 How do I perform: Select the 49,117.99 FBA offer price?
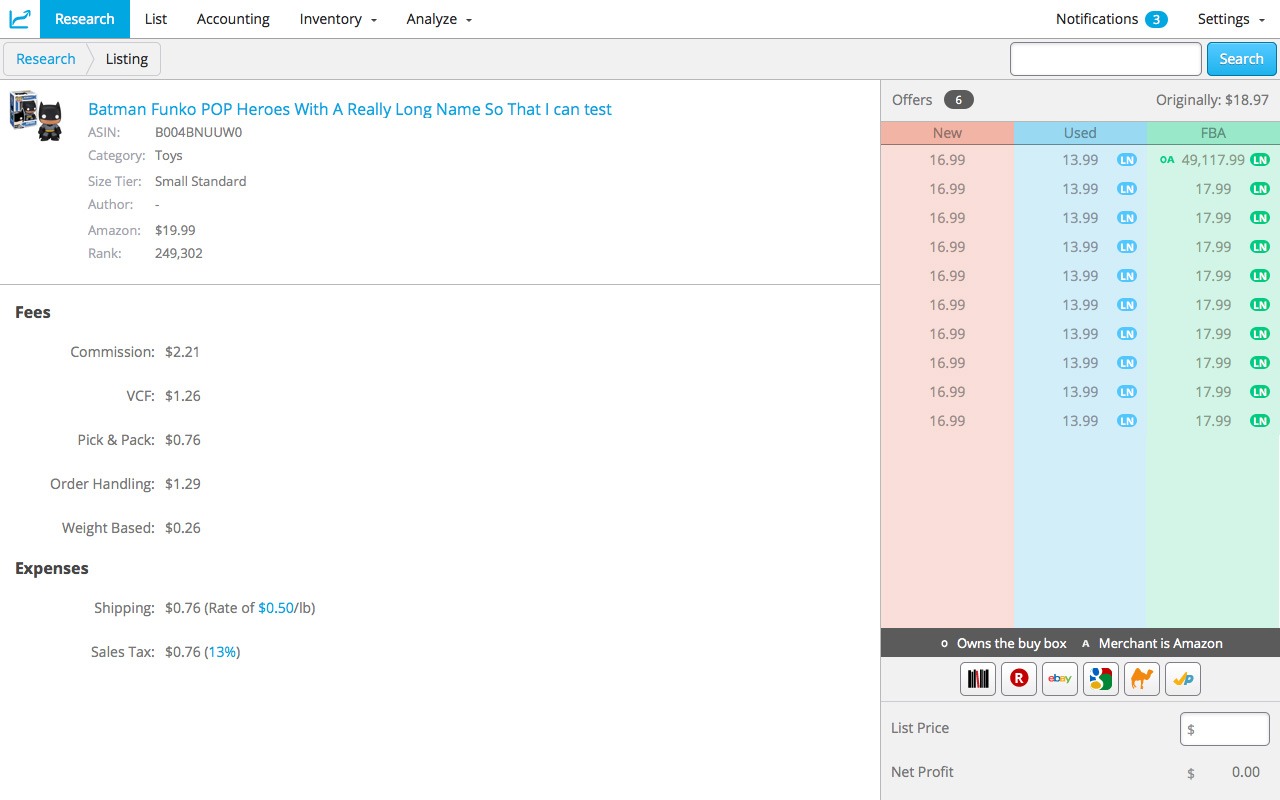1213,160
